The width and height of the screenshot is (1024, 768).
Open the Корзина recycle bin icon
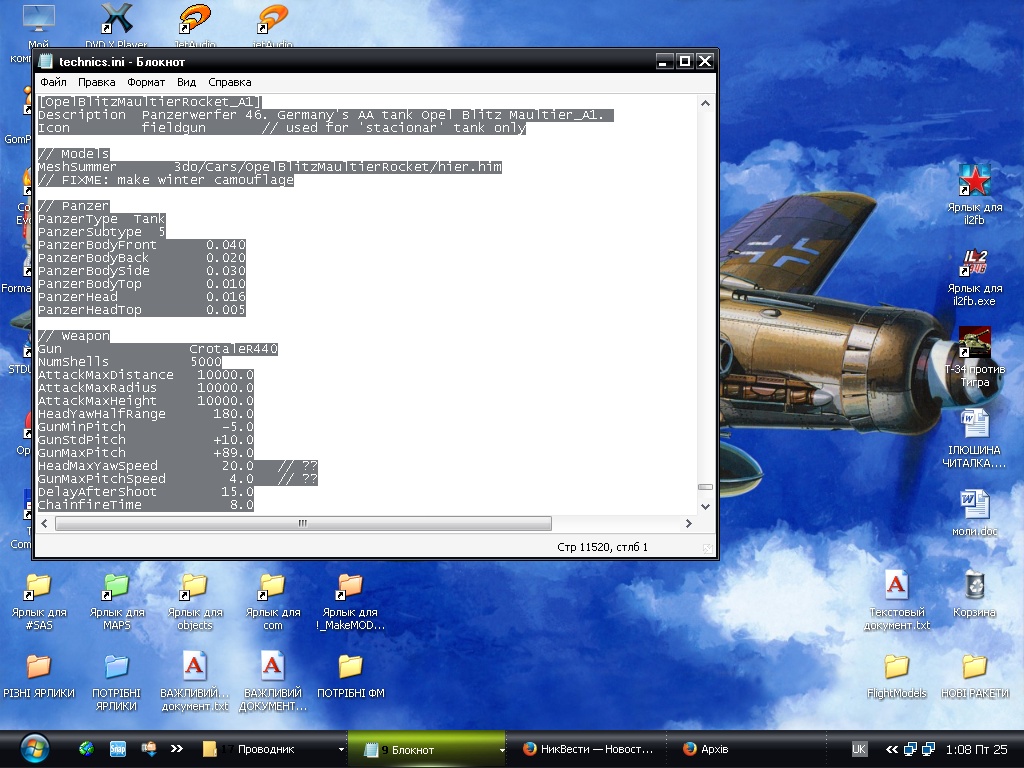point(974,585)
